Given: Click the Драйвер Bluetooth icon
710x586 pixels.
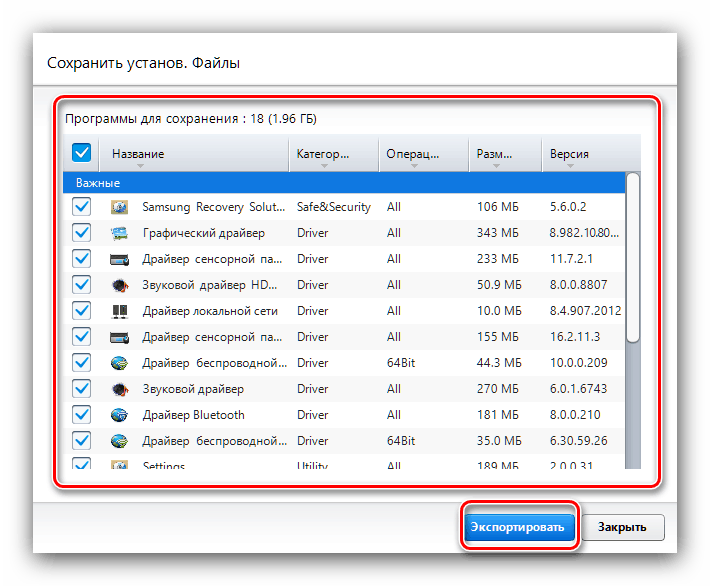Looking at the screenshot, I should click(x=120, y=415).
